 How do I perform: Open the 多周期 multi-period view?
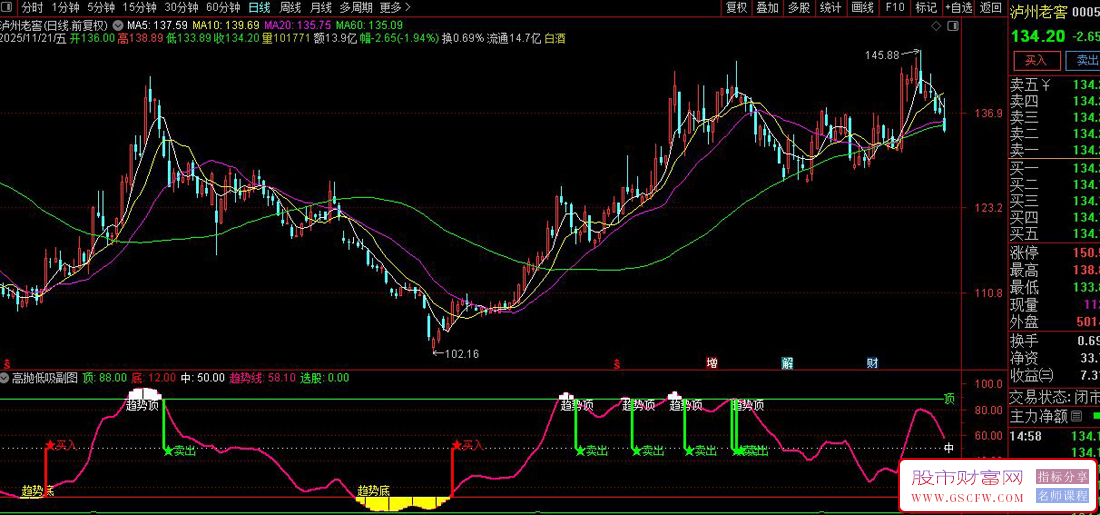point(356,8)
